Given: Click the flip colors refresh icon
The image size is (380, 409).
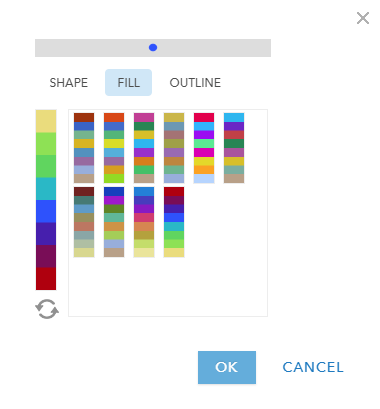Looking at the screenshot, I should (47, 309).
